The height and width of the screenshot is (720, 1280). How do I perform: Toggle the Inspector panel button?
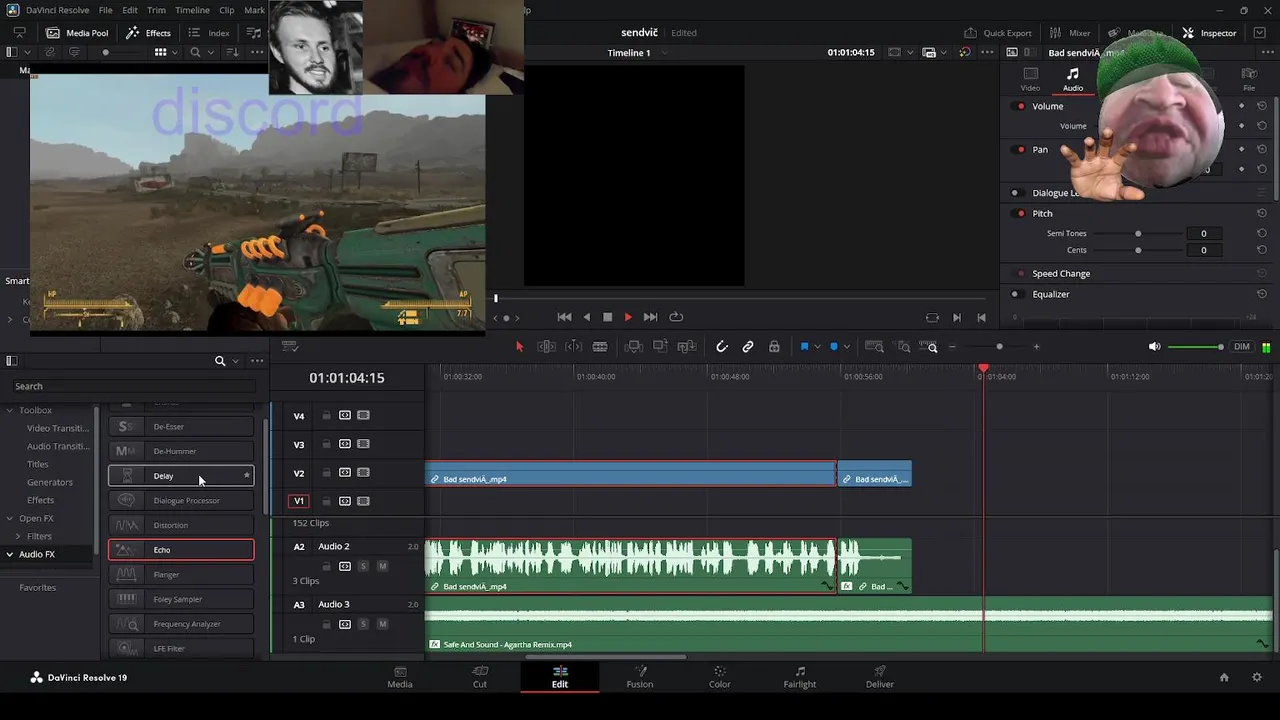point(1209,33)
